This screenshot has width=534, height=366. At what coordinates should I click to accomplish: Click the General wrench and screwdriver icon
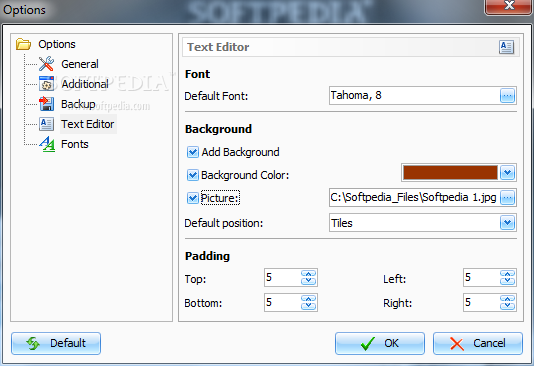tap(46, 64)
